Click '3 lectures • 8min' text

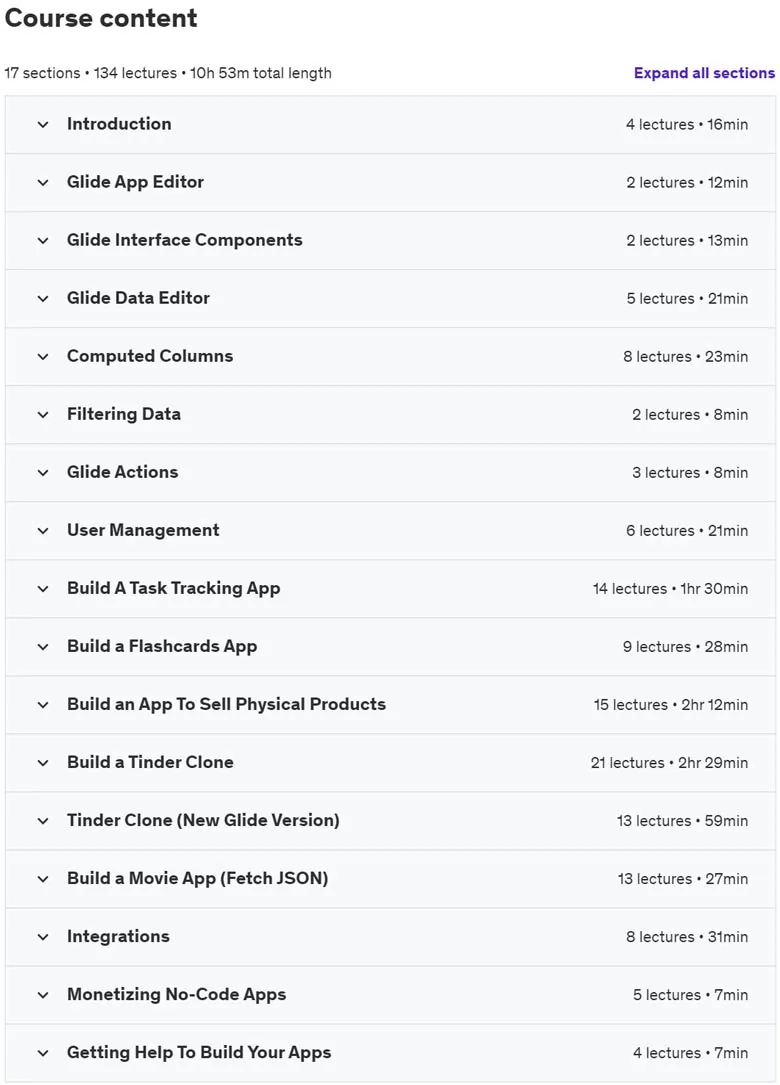(x=689, y=473)
